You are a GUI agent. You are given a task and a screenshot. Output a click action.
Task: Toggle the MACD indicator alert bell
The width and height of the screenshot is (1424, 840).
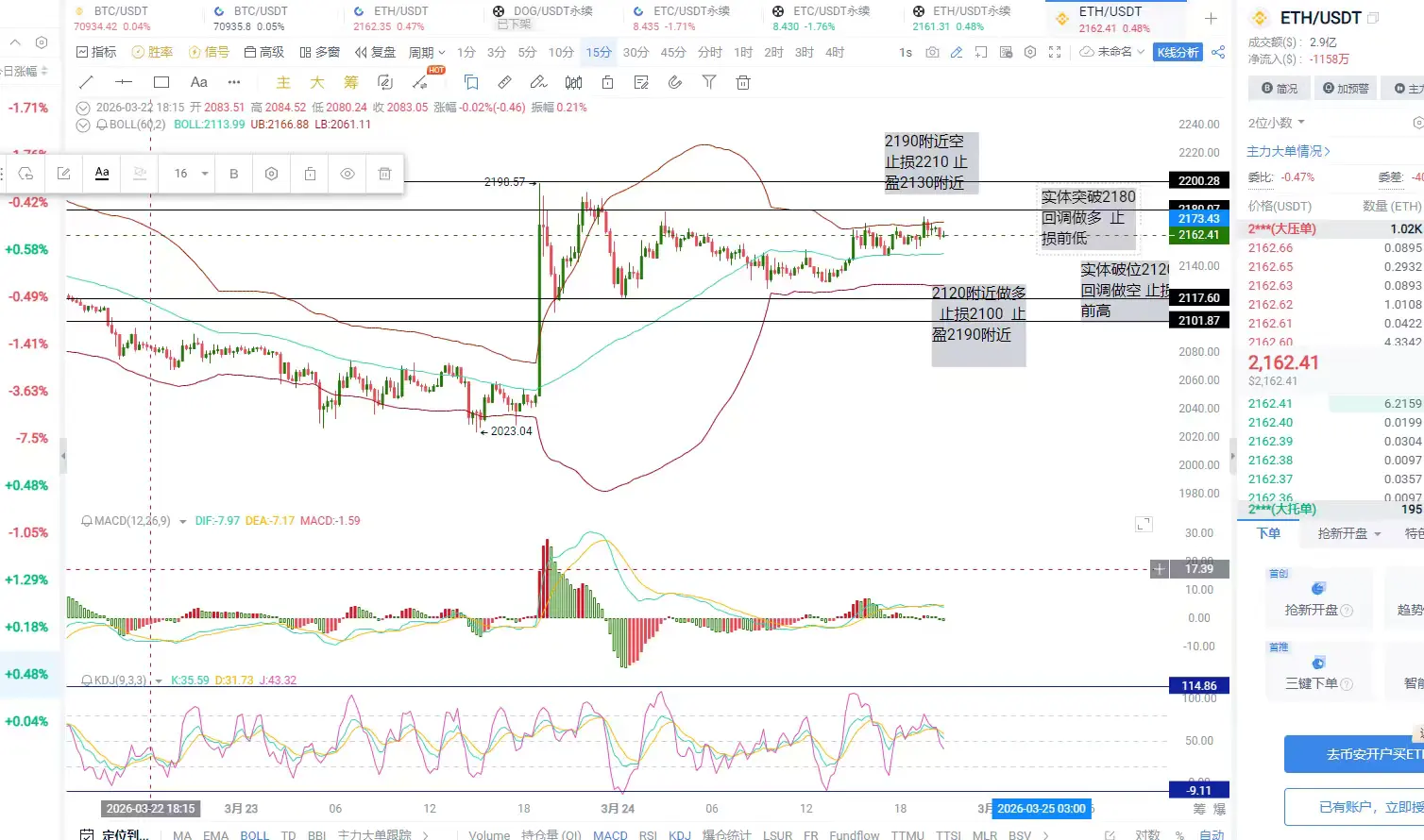click(x=87, y=521)
